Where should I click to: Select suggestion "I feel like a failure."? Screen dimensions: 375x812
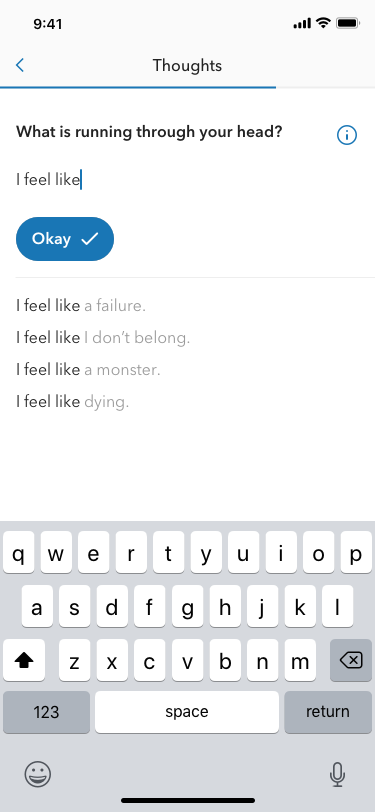[x=81, y=306]
